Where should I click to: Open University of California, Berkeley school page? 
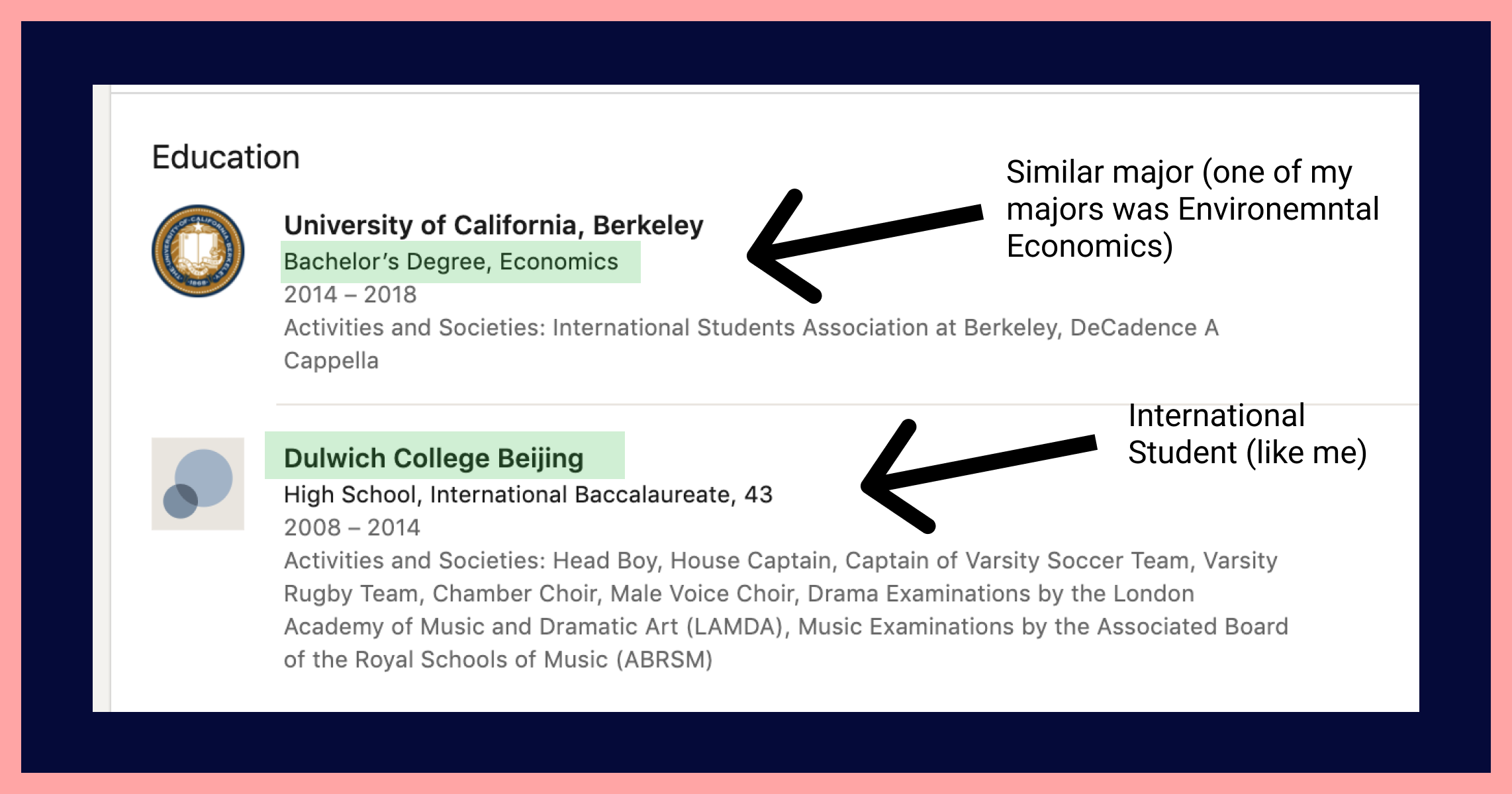click(x=493, y=226)
